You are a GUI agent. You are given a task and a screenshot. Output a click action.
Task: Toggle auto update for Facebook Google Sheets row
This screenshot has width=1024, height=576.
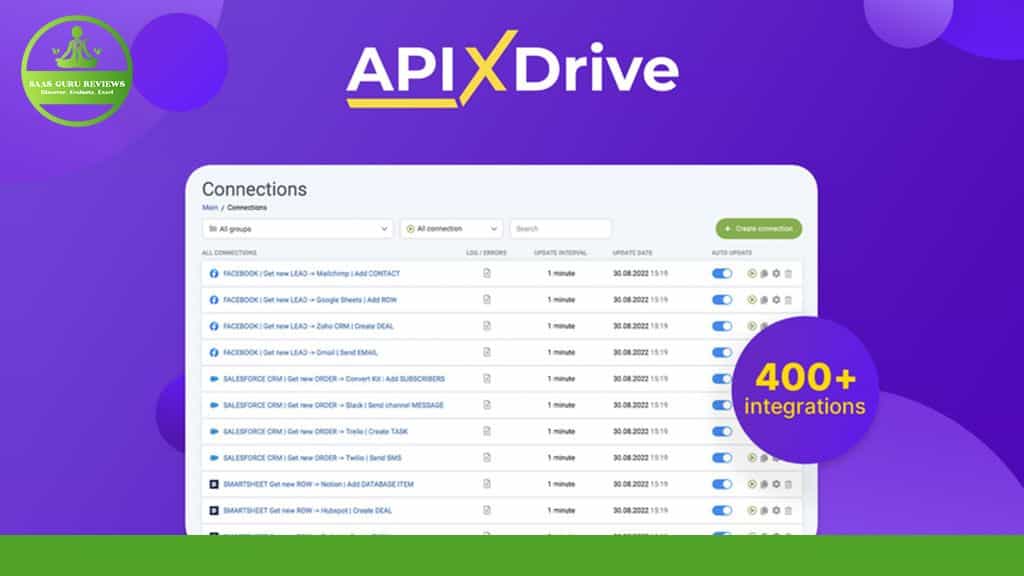(x=722, y=300)
